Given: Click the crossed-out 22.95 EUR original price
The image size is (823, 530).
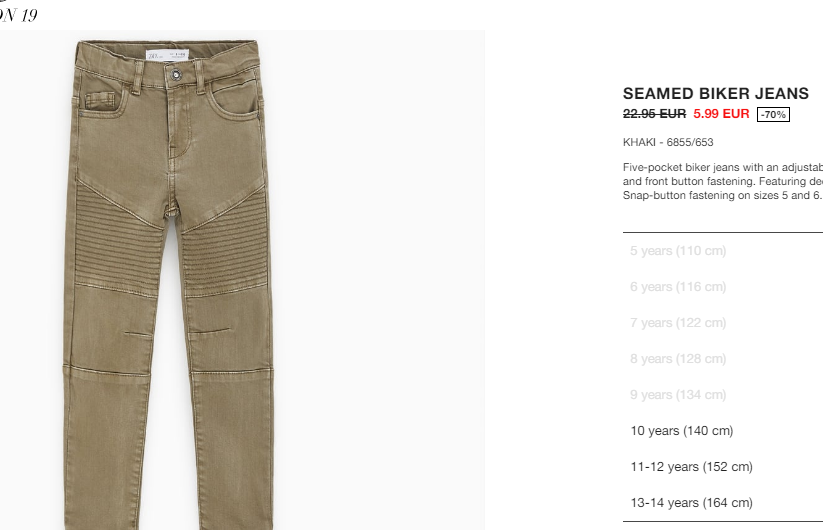Looking at the screenshot, I should (x=654, y=114).
